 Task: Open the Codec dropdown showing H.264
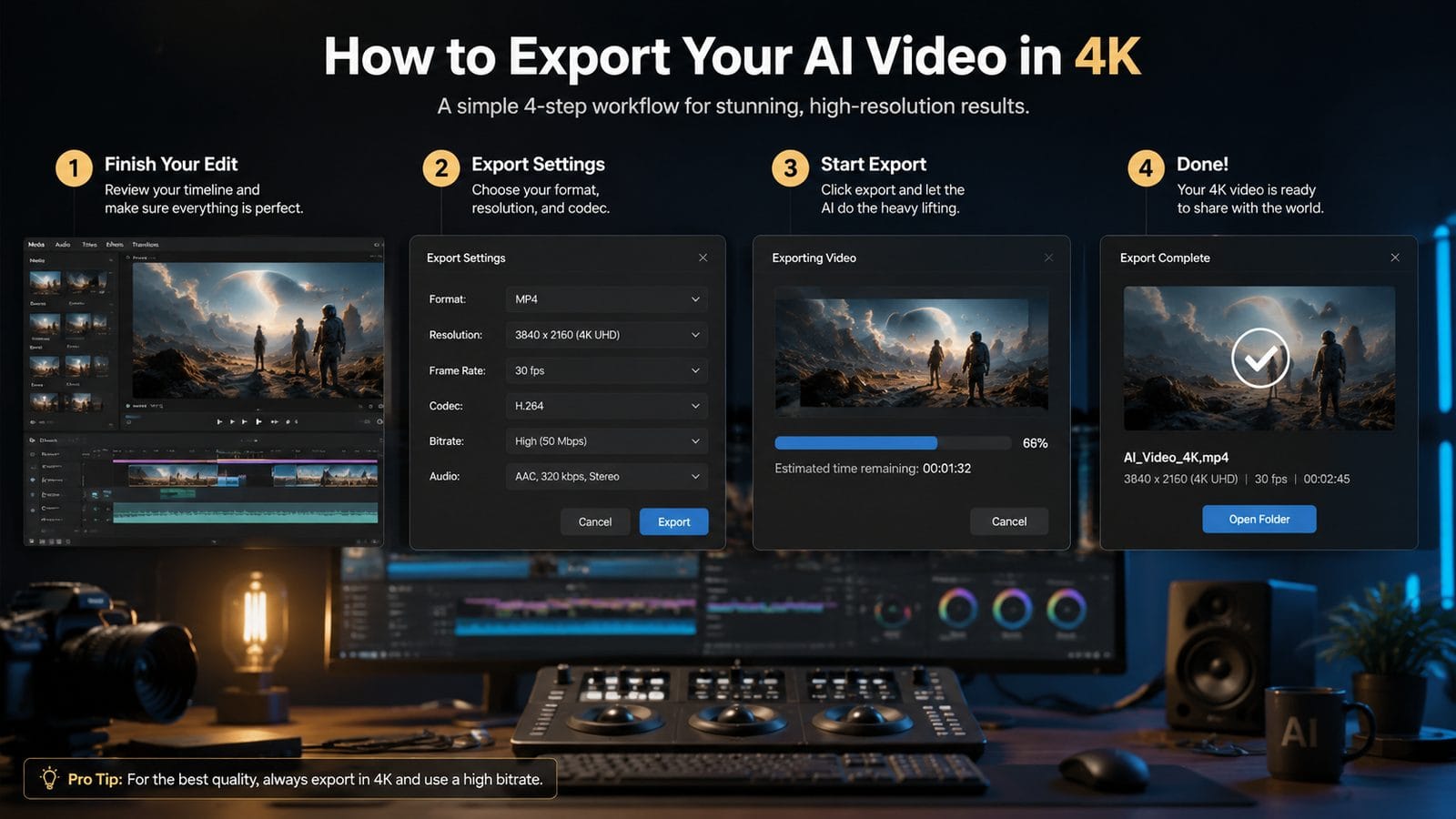coord(606,406)
